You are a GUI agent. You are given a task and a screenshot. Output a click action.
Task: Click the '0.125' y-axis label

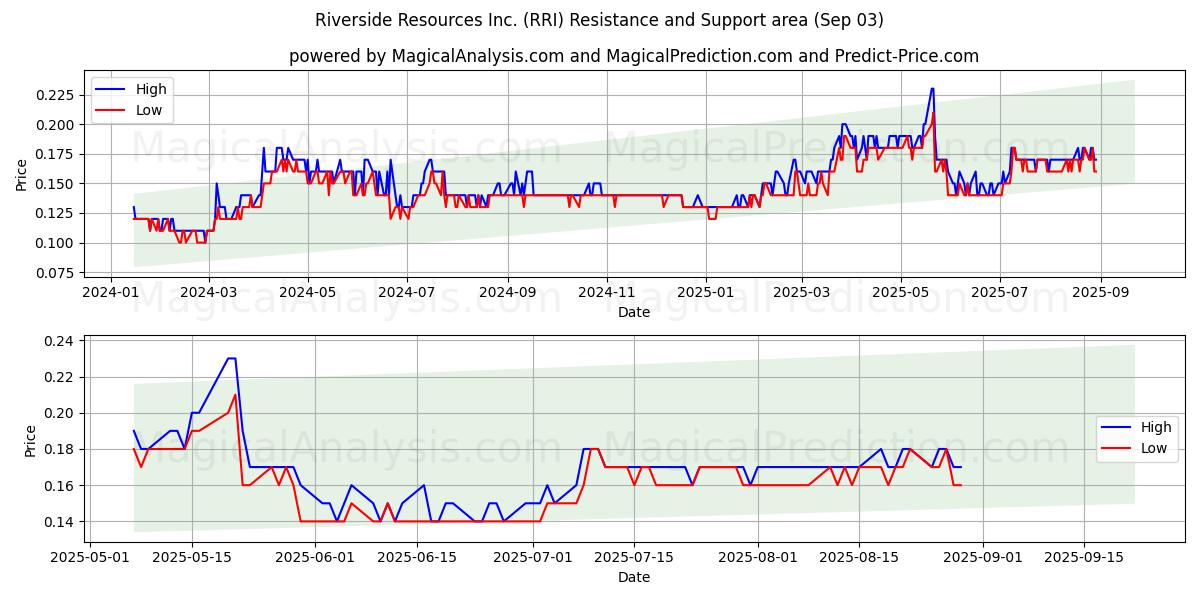point(54,213)
